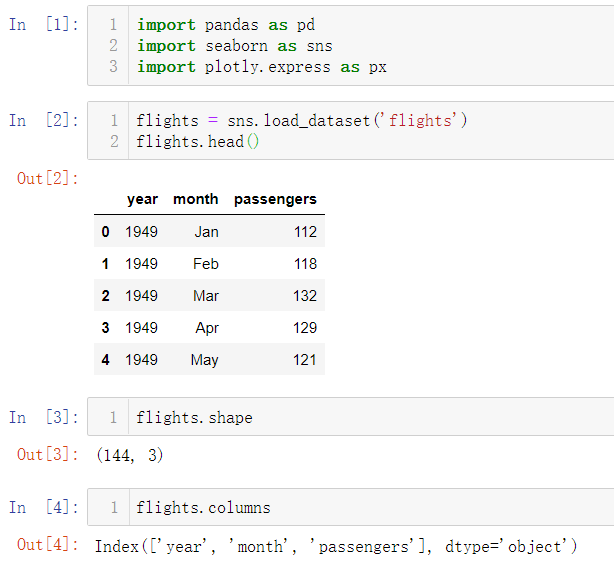Click passengers value 112

click(x=305, y=231)
